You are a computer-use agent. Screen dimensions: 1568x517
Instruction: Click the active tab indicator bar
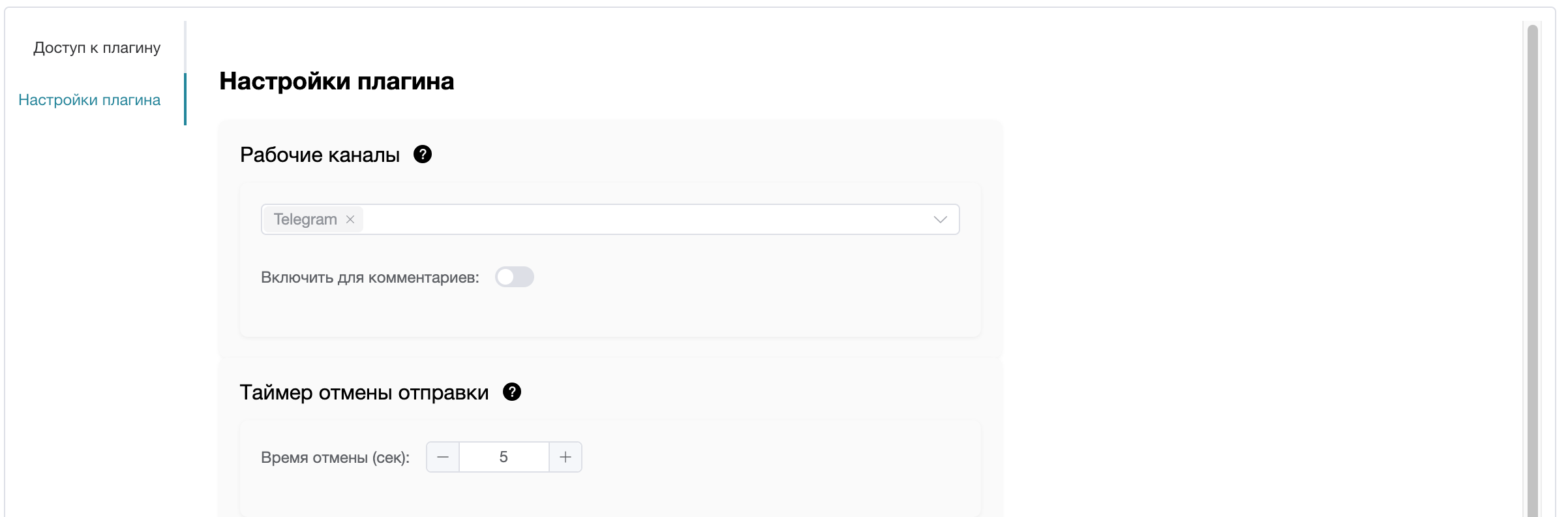tap(185, 99)
